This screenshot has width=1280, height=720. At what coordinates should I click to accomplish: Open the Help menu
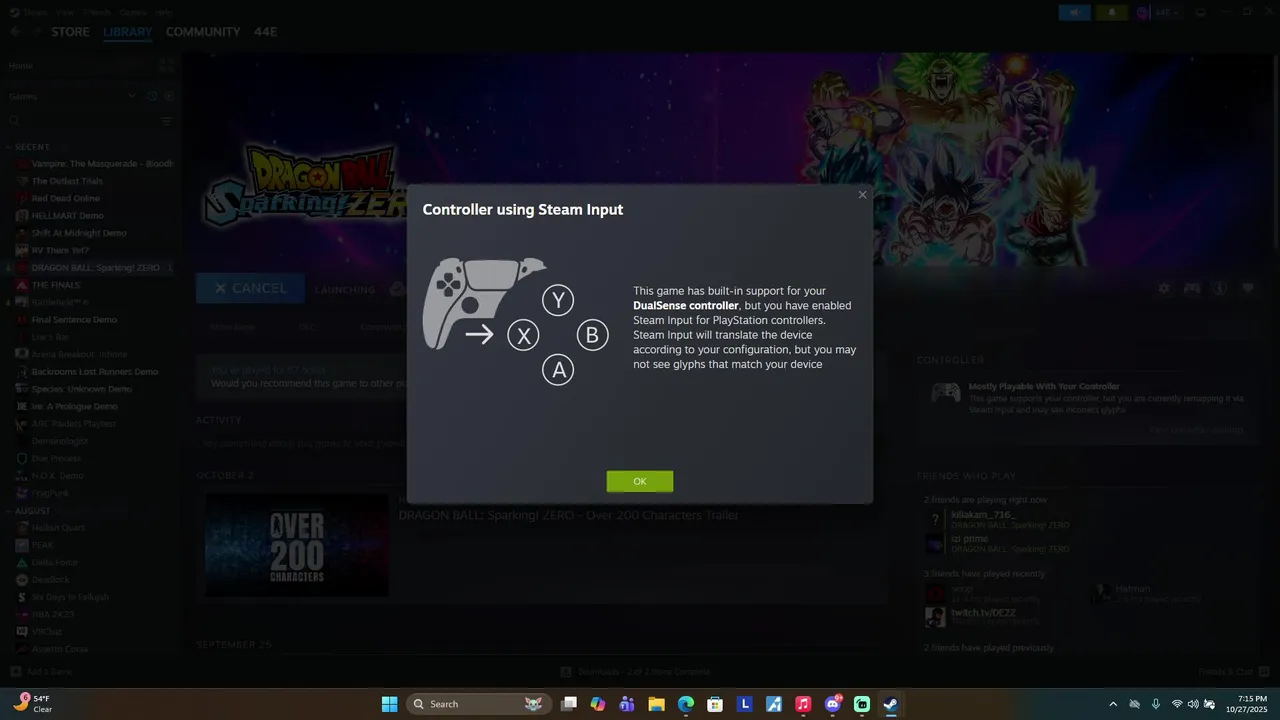tap(163, 13)
